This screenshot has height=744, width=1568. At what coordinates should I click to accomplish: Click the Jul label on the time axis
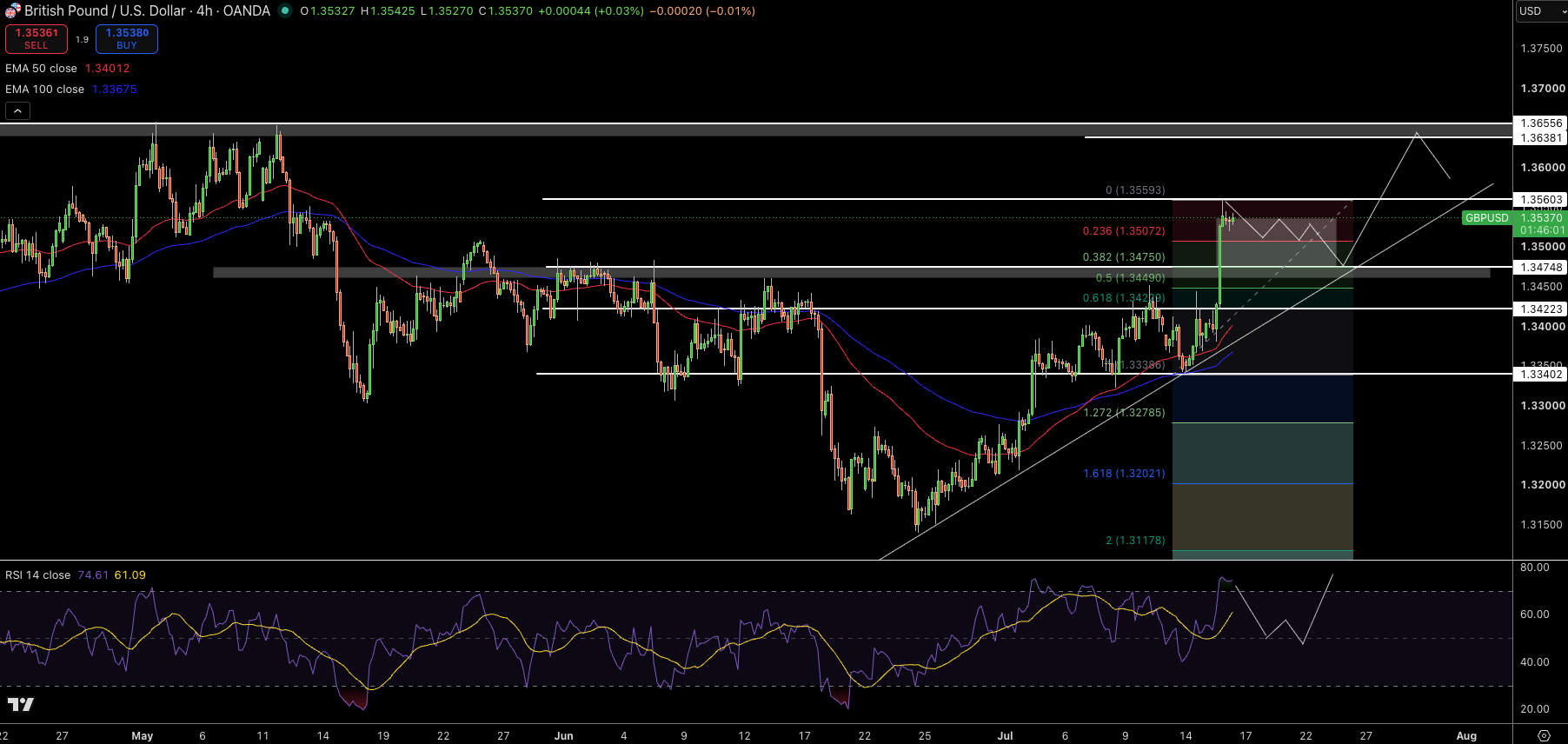(1005, 736)
